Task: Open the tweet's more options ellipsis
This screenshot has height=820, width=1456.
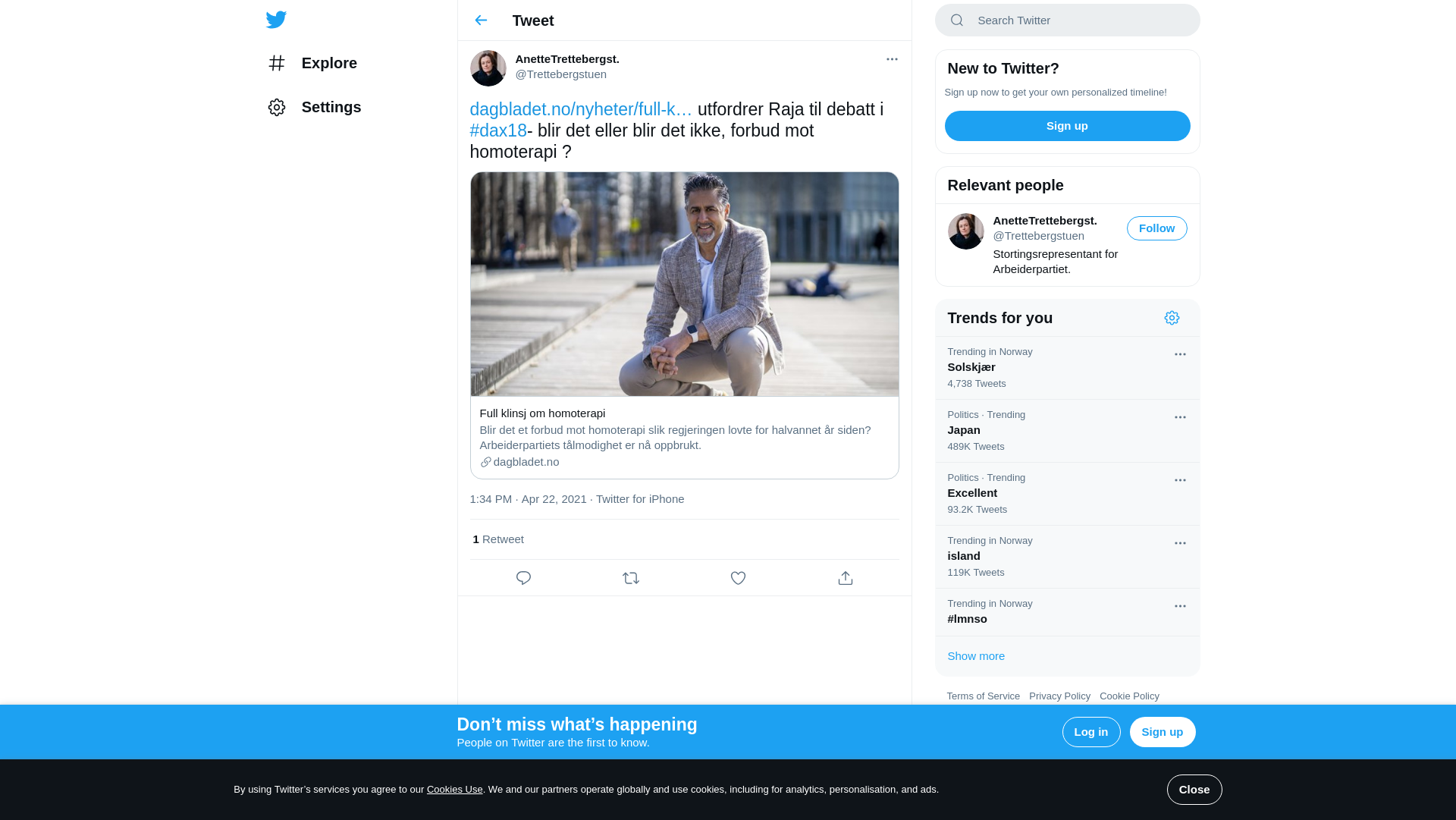Action: coord(892,59)
